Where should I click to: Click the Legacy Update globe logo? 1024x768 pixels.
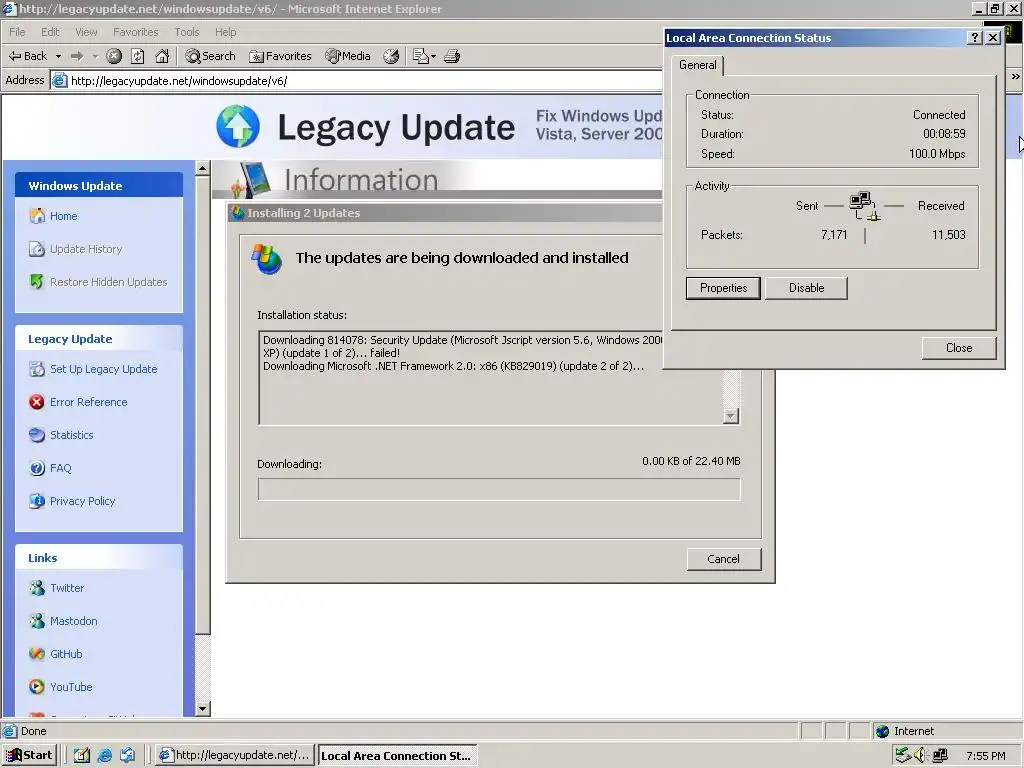pos(238,126)
